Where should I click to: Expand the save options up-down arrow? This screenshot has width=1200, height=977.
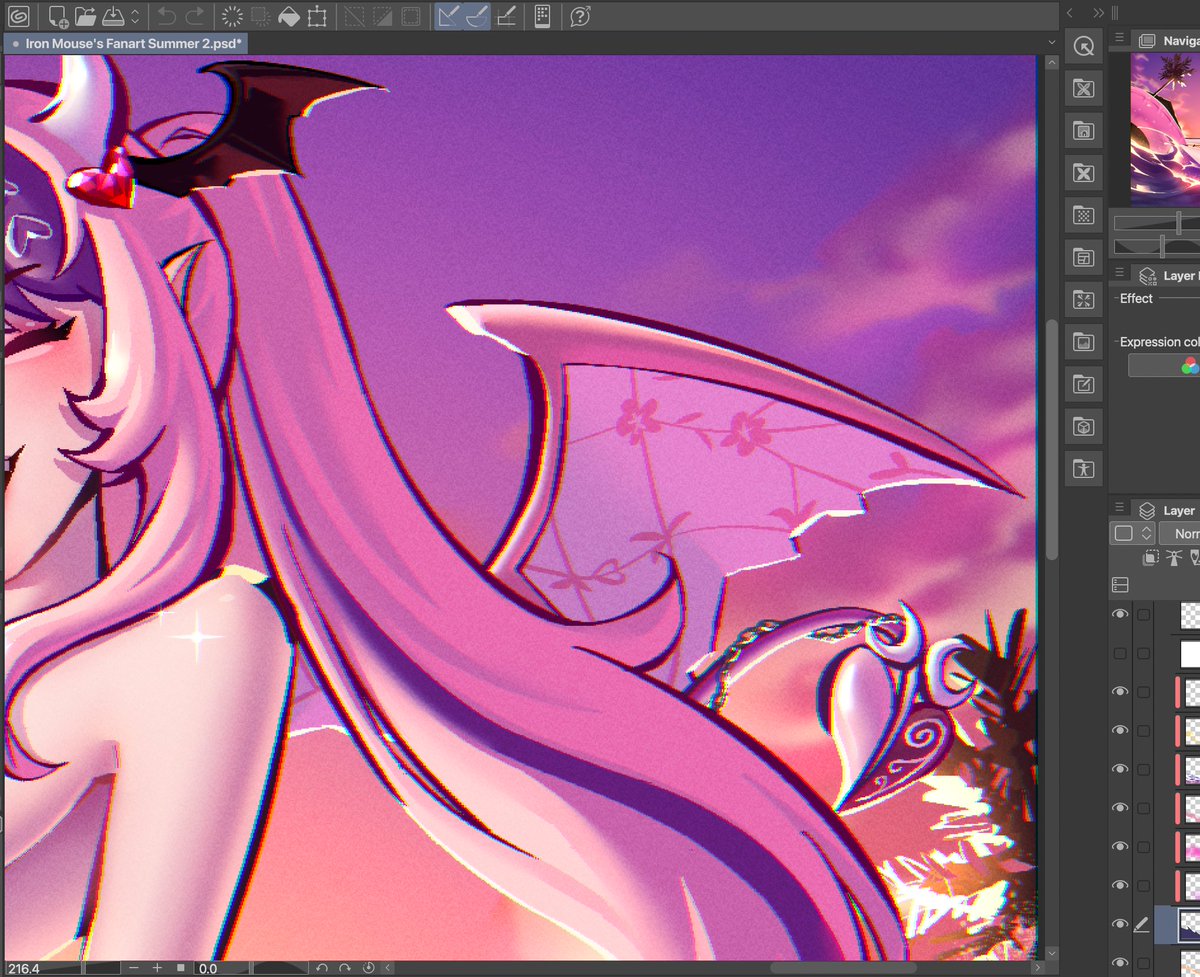(135, 16)
